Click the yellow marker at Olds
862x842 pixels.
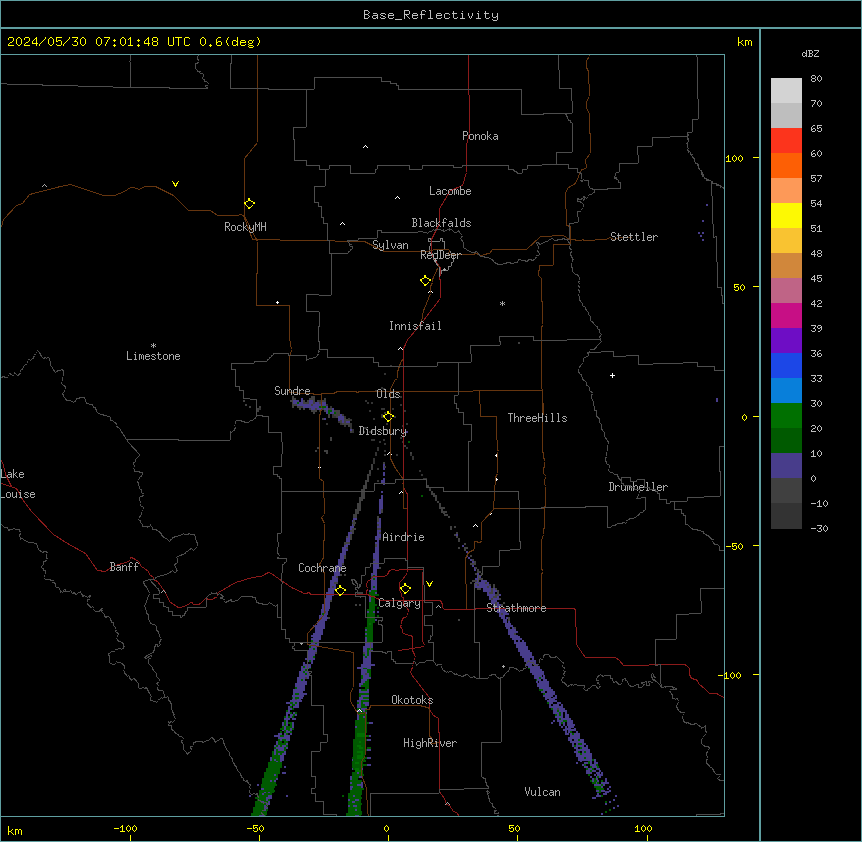click(x=388, y=417)
